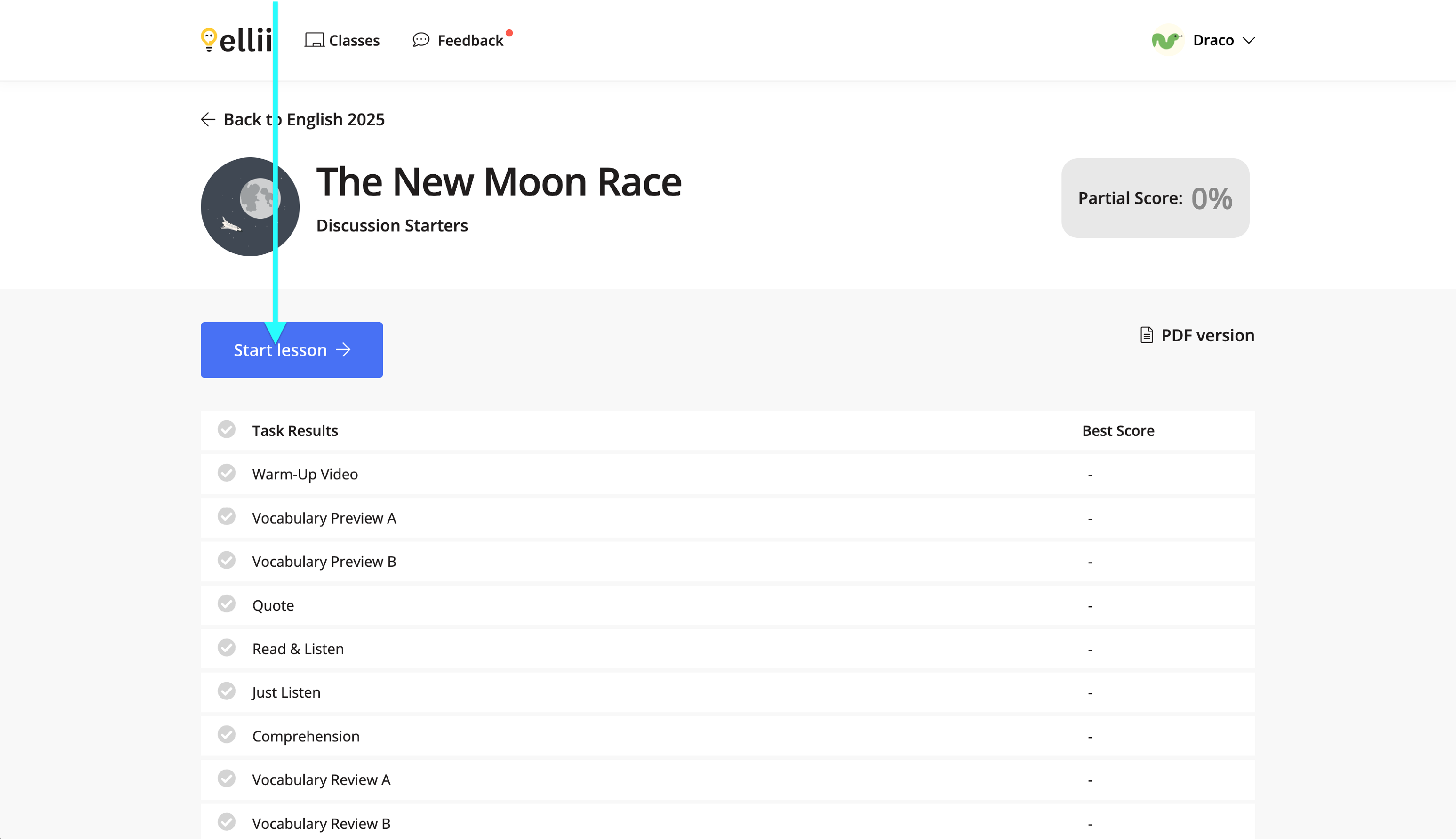Click the arrow on Start lesson

coord(344,350)
